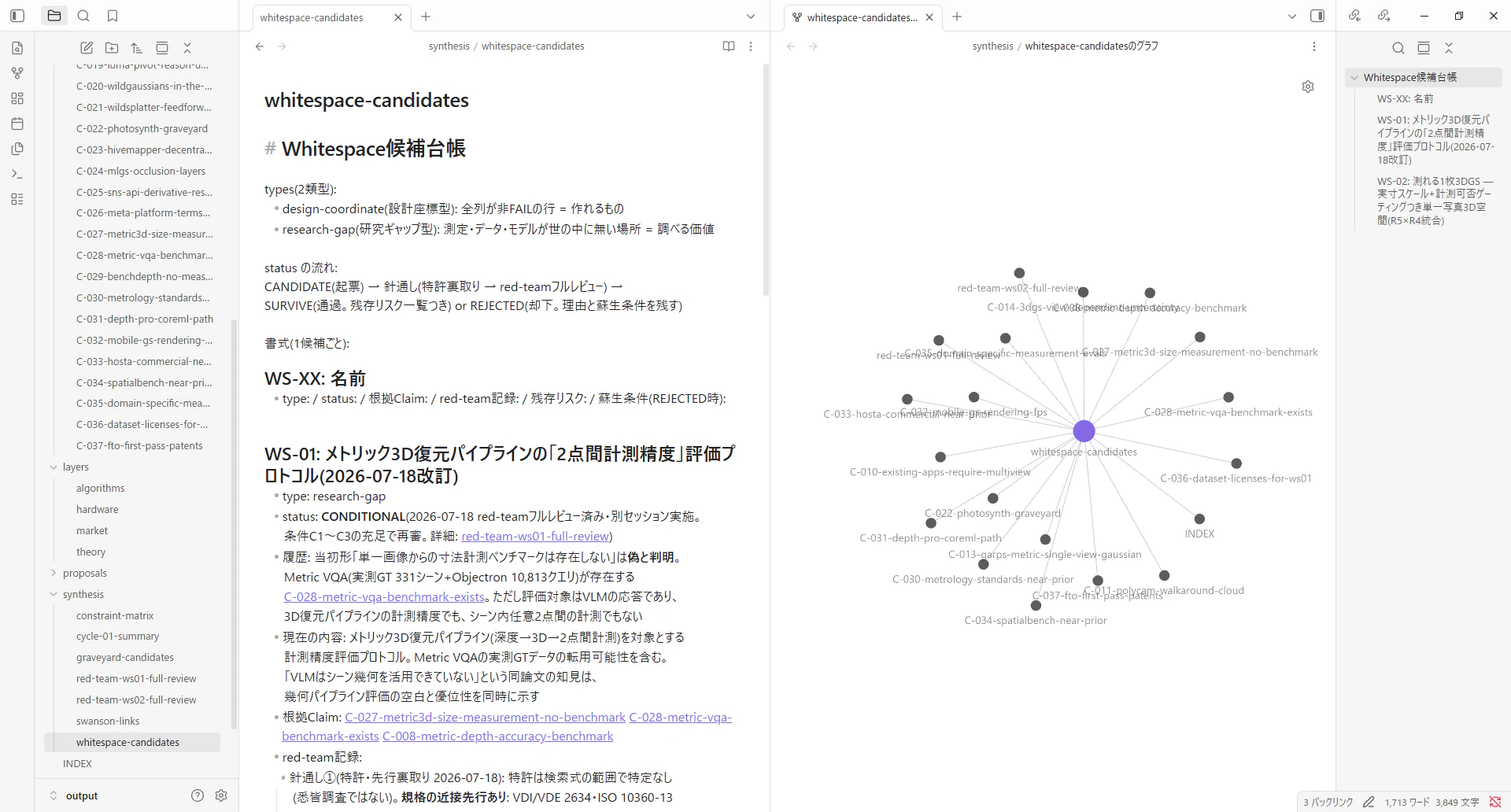Collapse the right sidebar
The height and width of the screenshot is (812, 1511).
[1317, 16]
